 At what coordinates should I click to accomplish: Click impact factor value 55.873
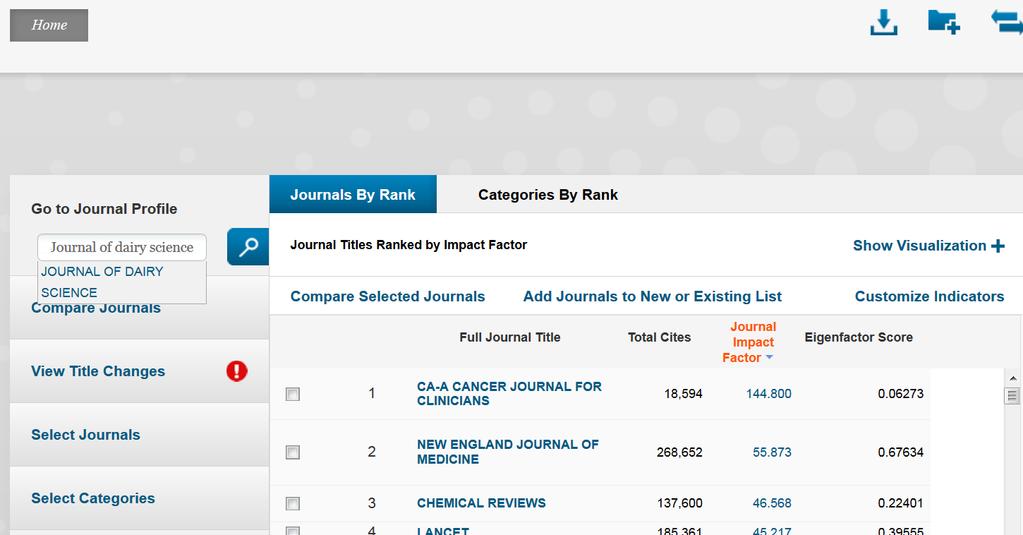tap(772, 452)
